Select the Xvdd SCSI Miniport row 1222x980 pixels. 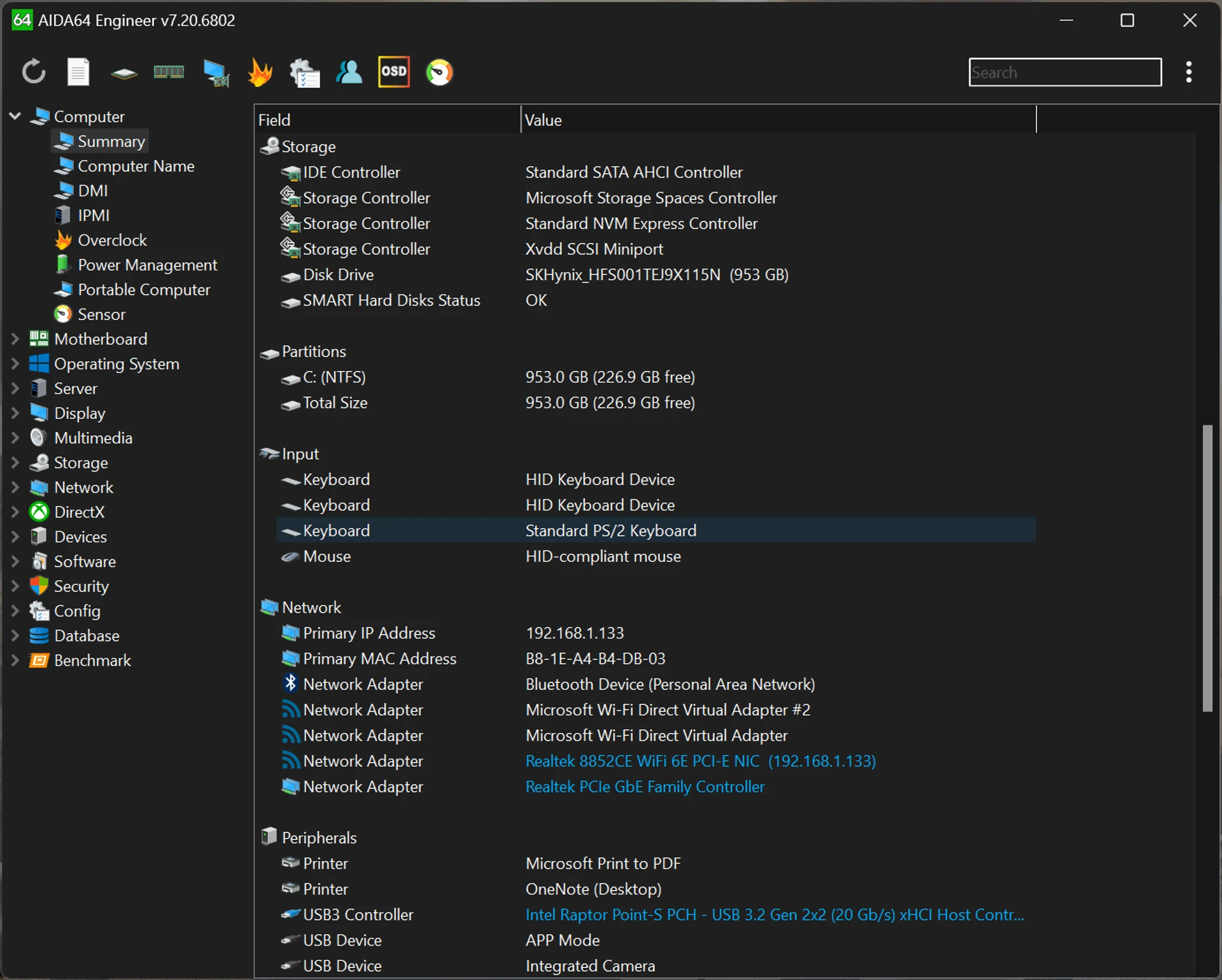[656, 249]
